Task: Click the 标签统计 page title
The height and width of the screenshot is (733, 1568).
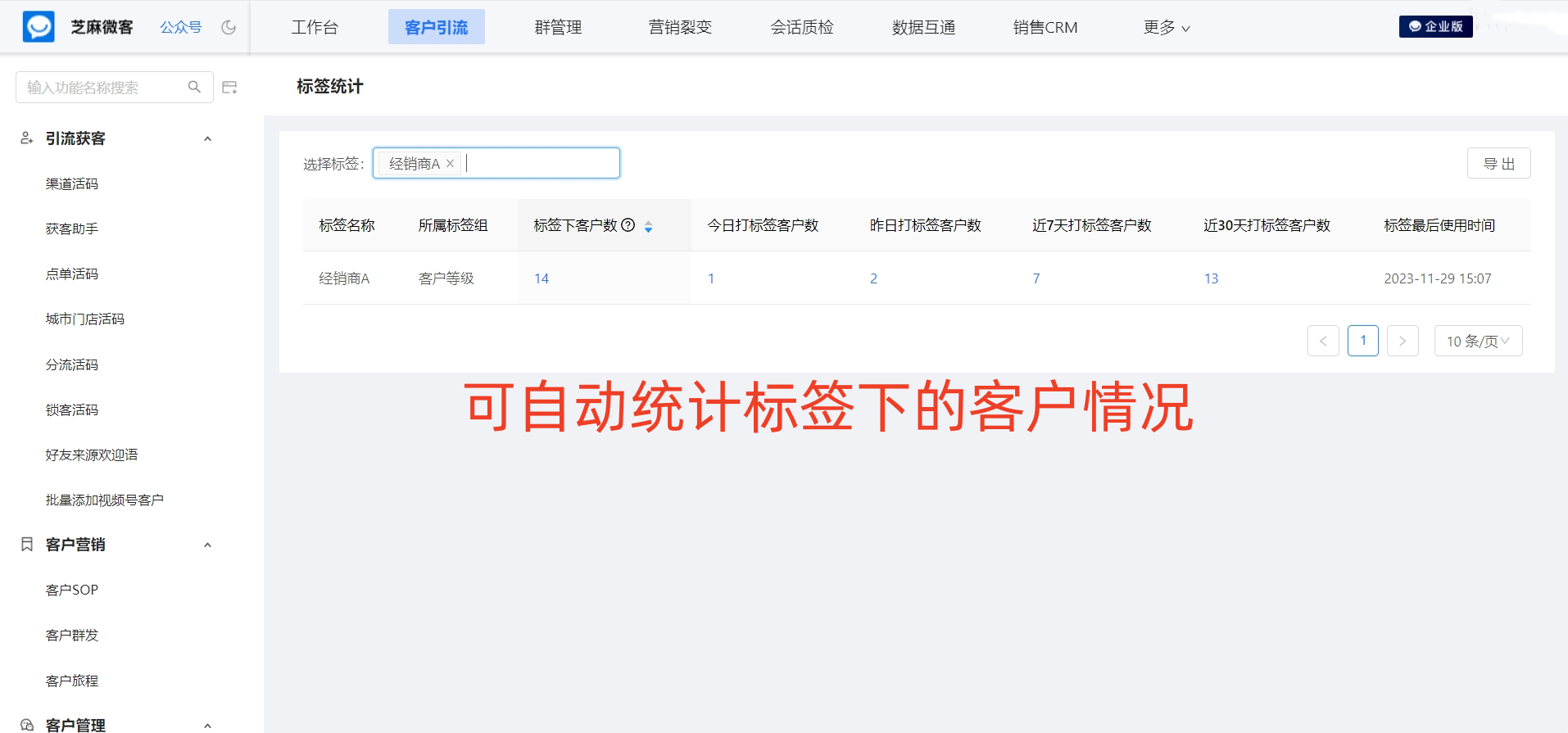Action: (x=330, y=86)
